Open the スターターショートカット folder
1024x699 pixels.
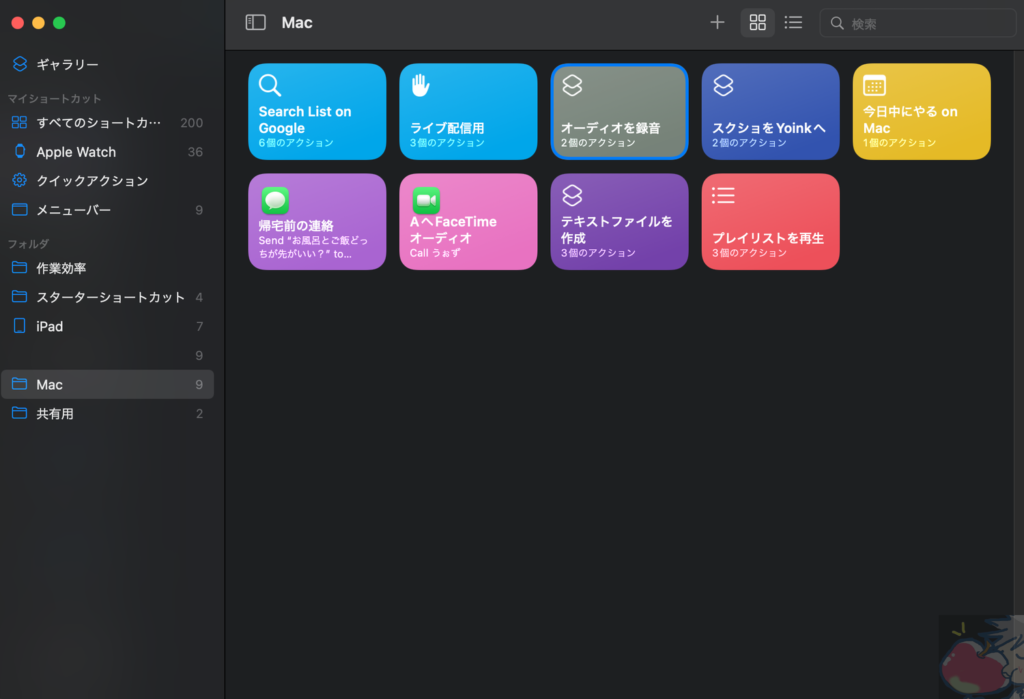coord(110,297)
